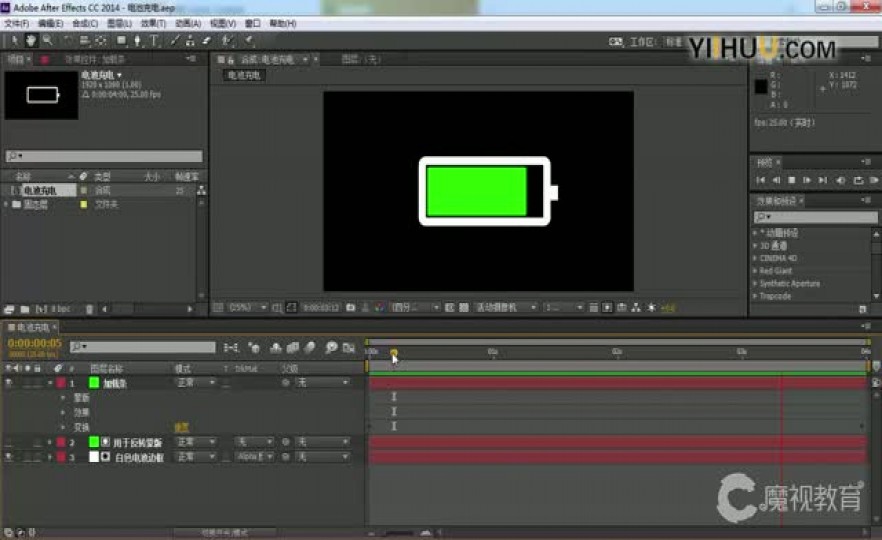The width and height of the screenshot is (882, 540).
Task: Select the Type text tool
Action: [x=154, y=40]
